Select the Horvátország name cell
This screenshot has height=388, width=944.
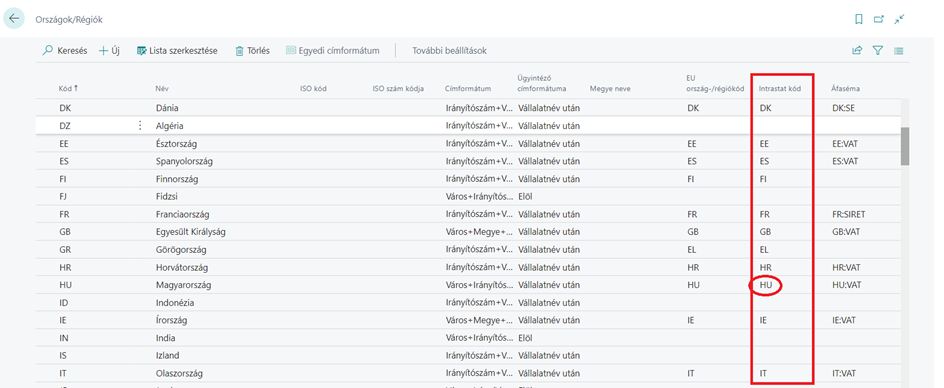[x=182, y=267]
